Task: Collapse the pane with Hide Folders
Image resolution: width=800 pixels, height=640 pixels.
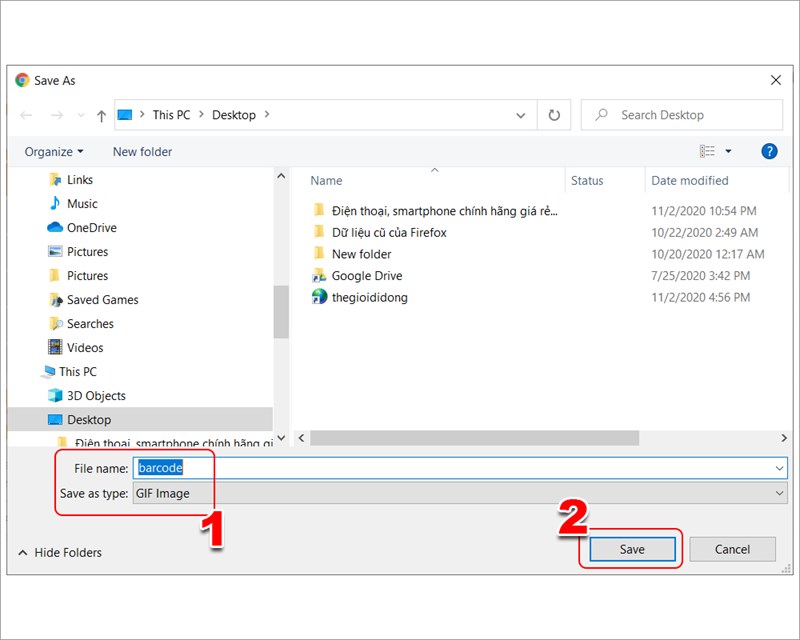Action: tap(60, 552)
